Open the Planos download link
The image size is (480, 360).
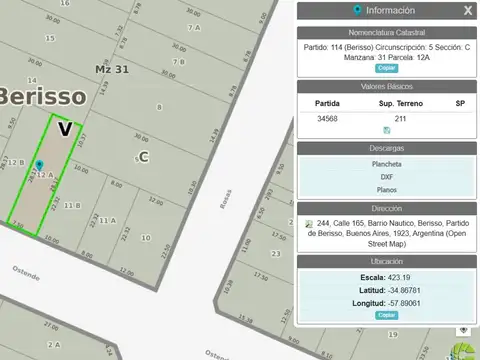pyautogui.click(x=387, y=190)
